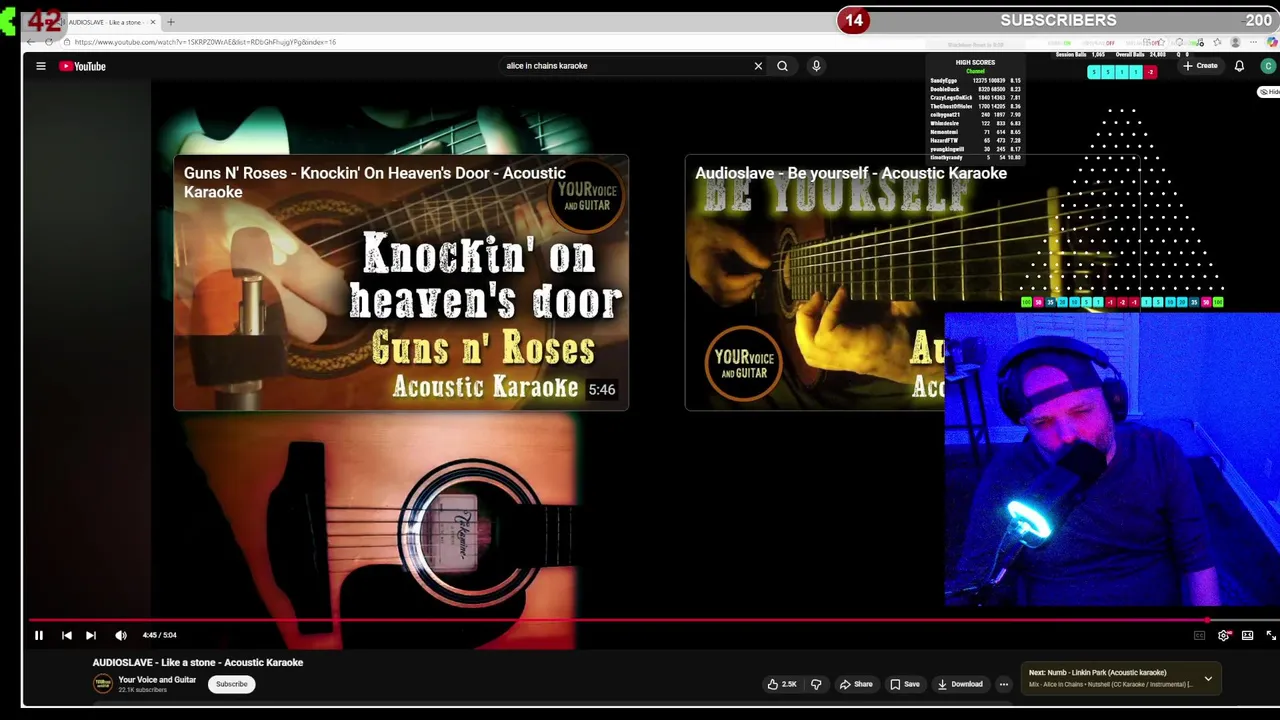Open the YouTube guide hamburger menu
1280x720 pixels.
[41, 66]
